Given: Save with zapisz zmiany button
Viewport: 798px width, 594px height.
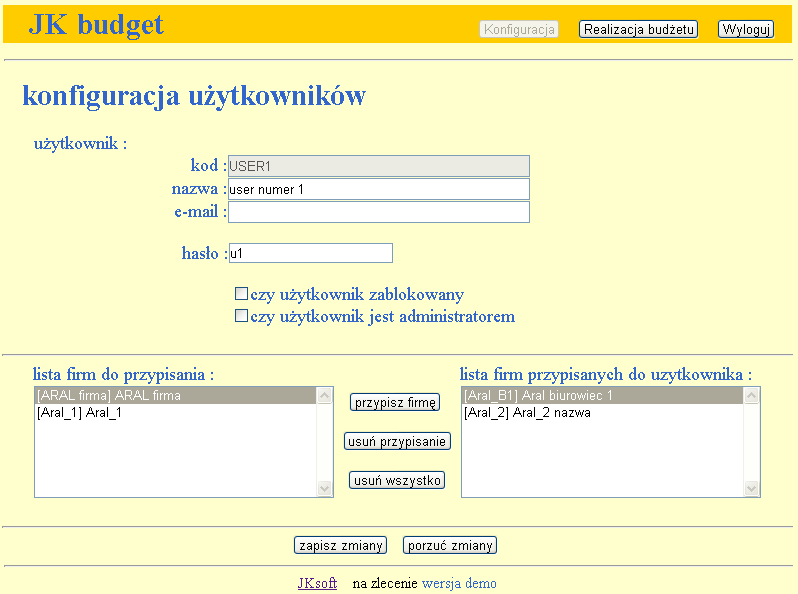Looking at the screenshot, I should [341, 546].
